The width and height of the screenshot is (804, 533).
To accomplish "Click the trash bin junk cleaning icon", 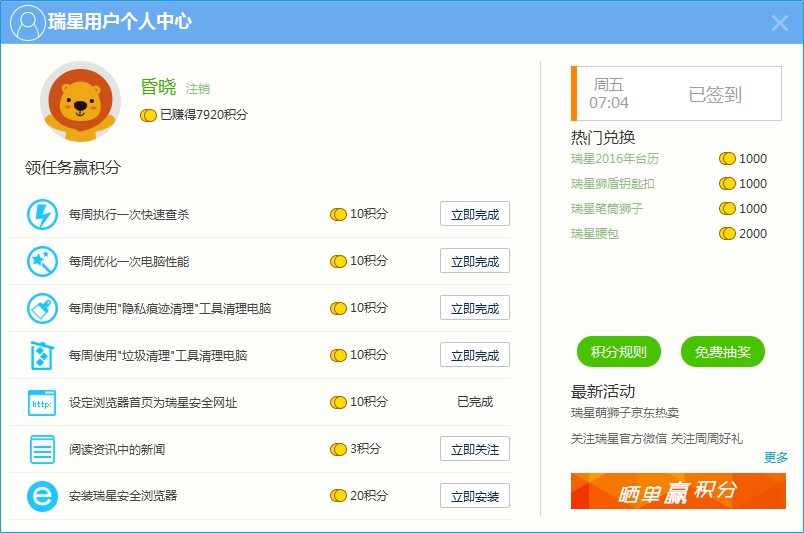I will pos(42,356).
